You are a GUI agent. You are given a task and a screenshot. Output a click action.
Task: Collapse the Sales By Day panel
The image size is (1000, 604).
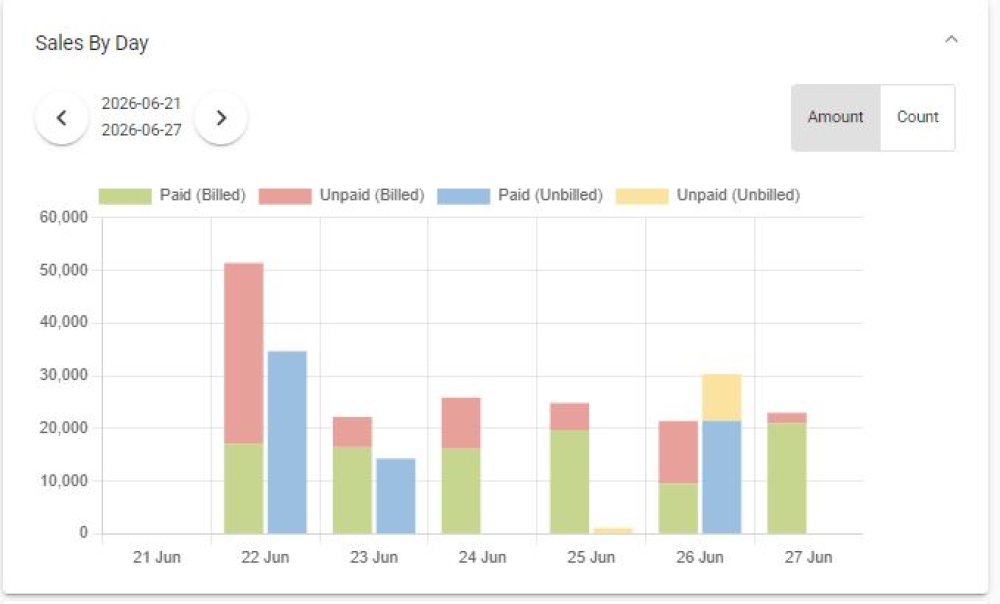[951, 40]
